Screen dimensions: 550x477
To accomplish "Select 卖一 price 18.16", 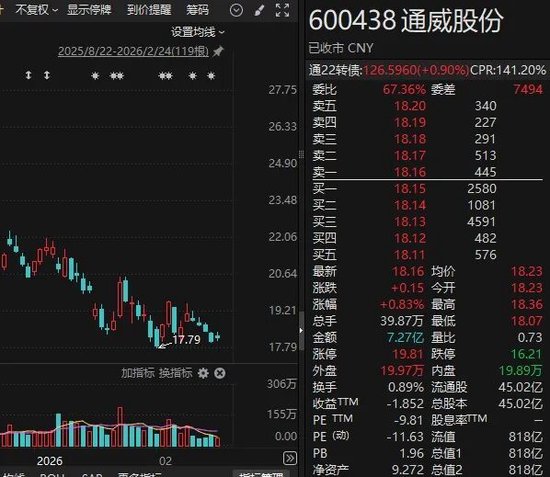I will pyautogui.click(x=410, y=172).
